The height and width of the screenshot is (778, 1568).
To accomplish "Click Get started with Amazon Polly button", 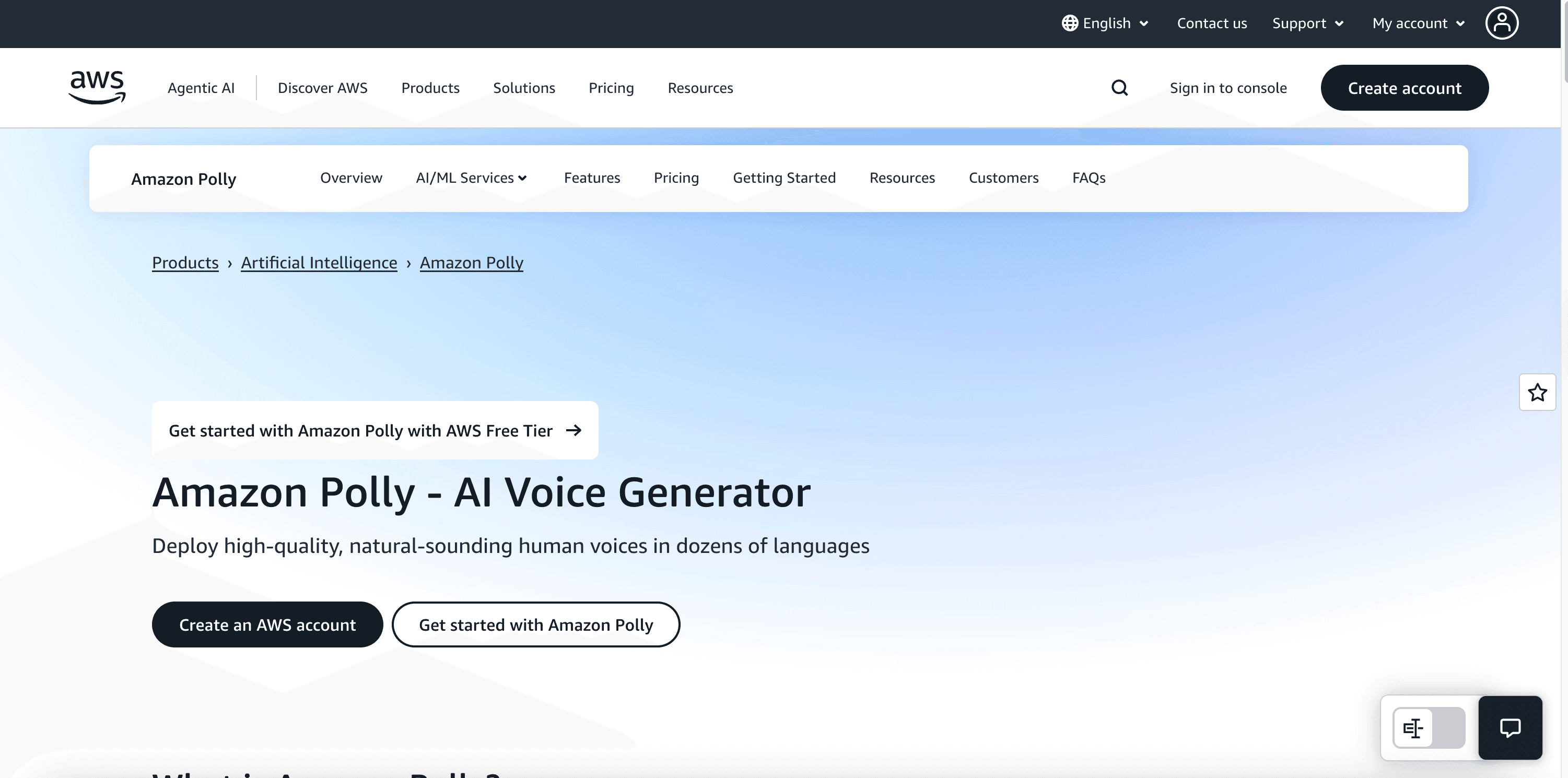I will 536,624.
